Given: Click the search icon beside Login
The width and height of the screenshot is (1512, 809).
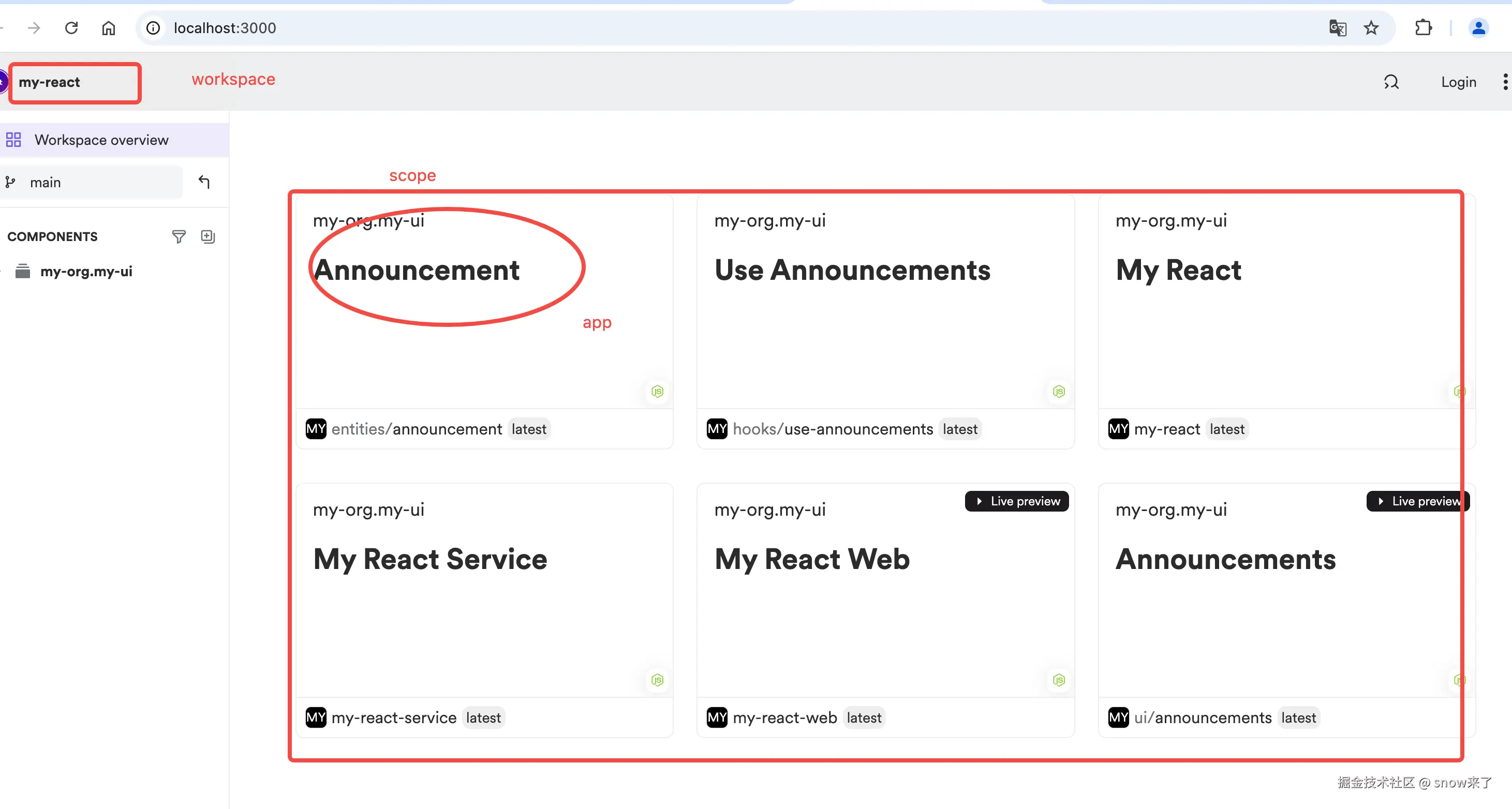Looking at the screenshot, I should tap(1391, 82).
